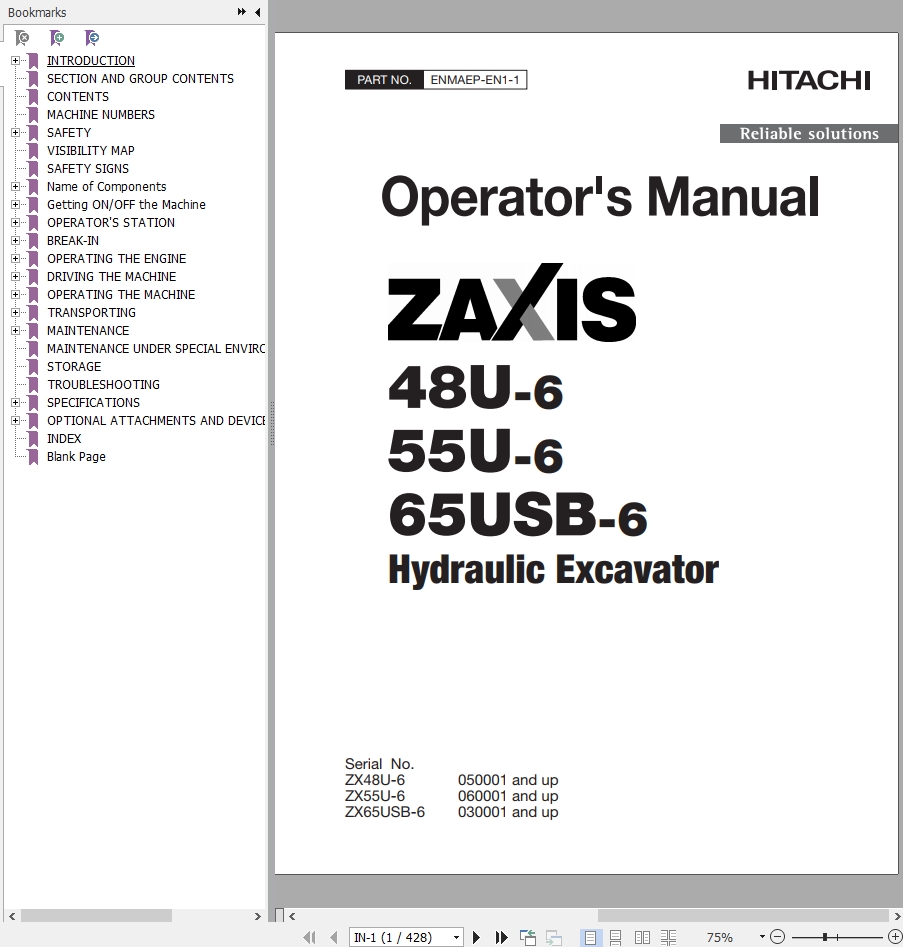
Task: Expand the MAINTENANCE bookmark node
Action: [x=15, y=330]
